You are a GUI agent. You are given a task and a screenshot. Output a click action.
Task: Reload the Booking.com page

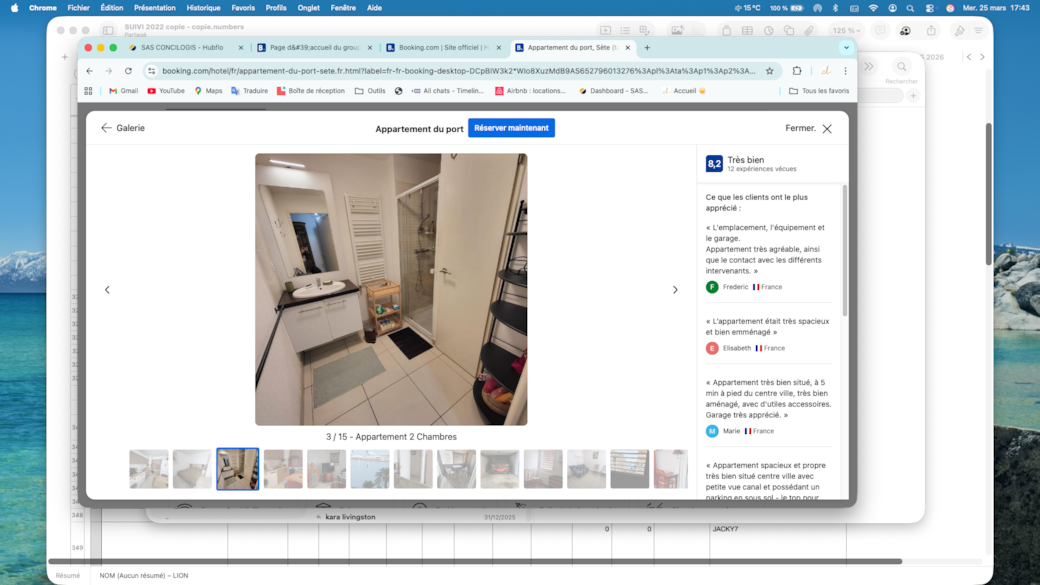pos(128,71)
